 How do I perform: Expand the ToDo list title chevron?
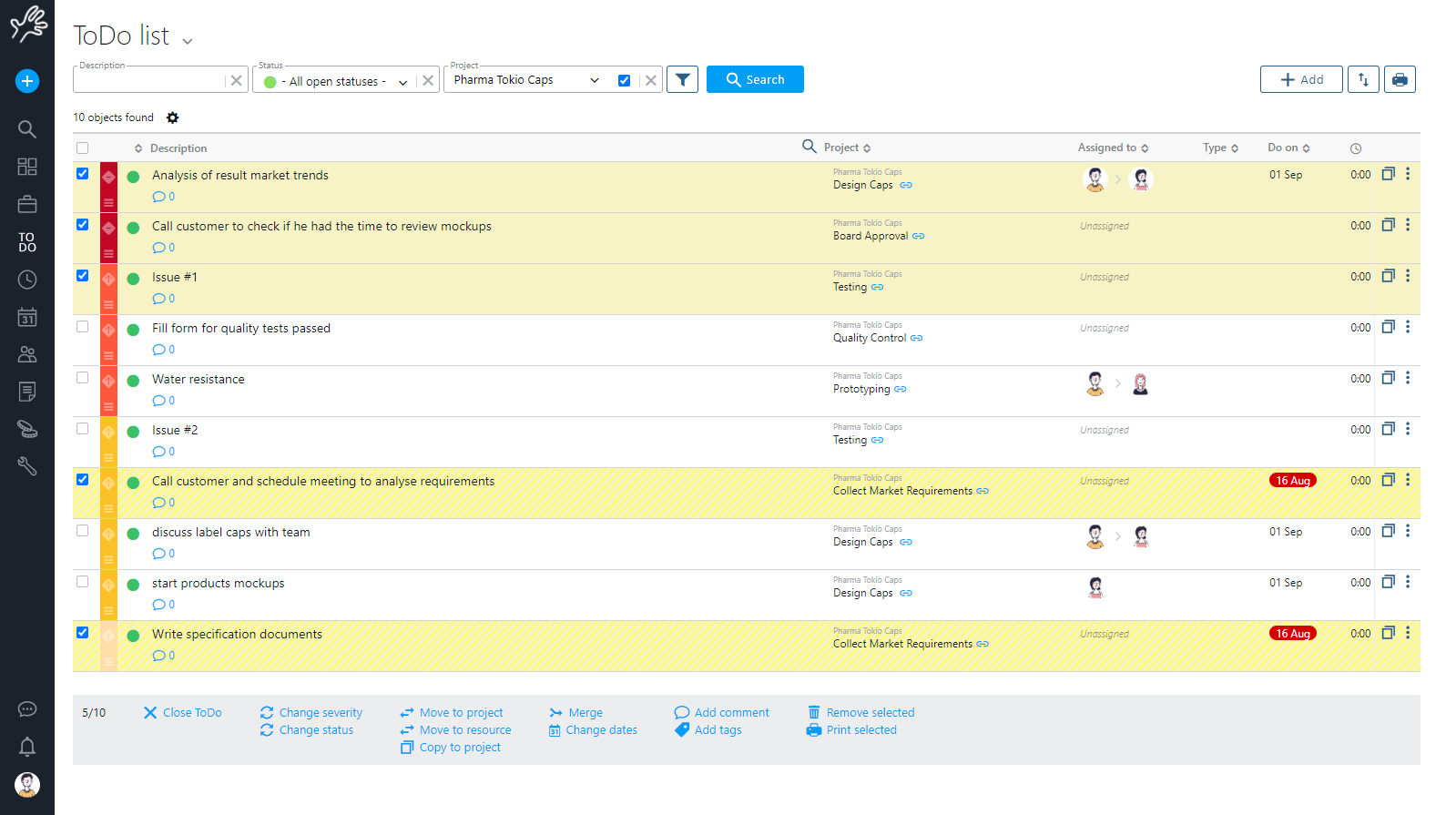(188, 41)
